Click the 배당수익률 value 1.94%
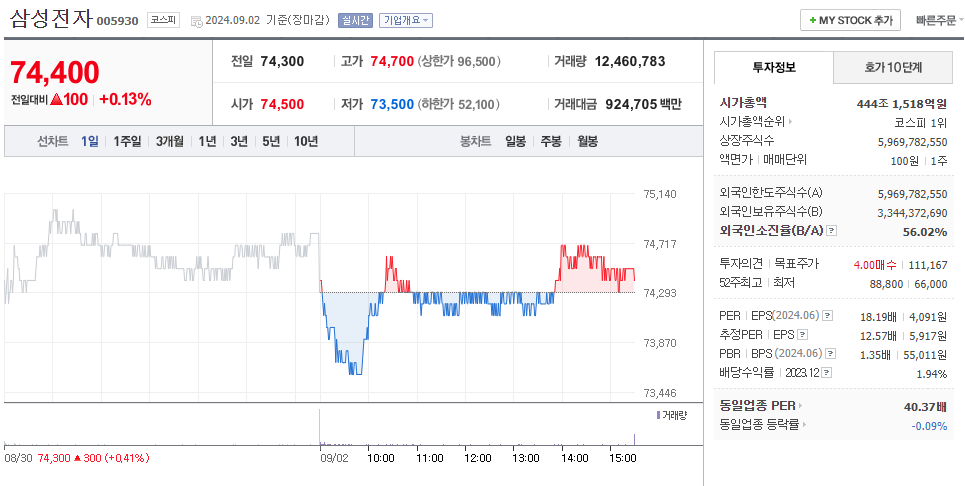Image resolution: width=965 pixels, height=486 pixels. pos(933,373)
